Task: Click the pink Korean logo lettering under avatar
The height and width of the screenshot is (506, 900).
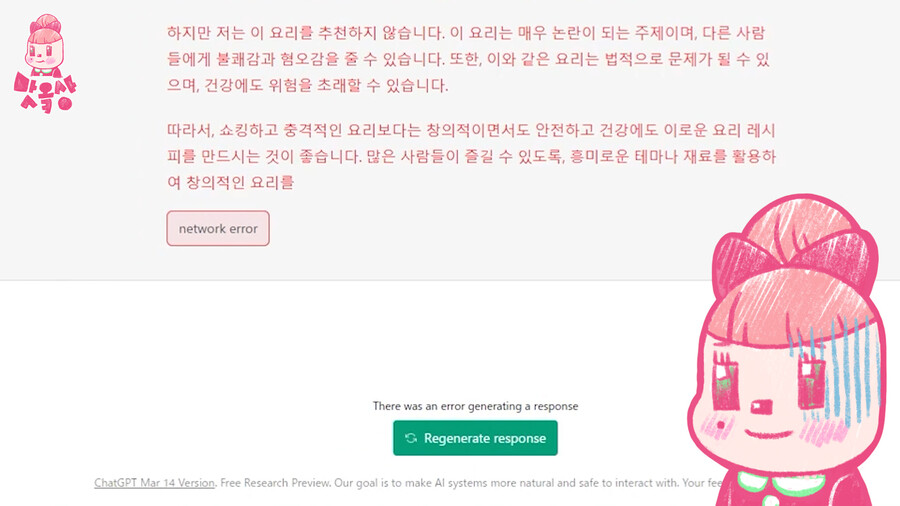Action: click(45, 93)
